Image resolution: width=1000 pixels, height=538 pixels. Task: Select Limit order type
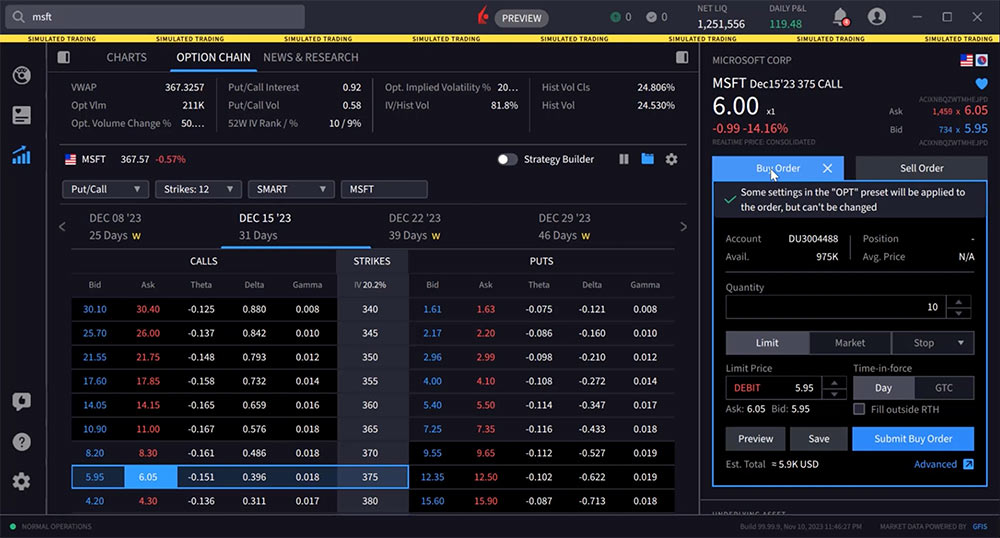tap(767, 343)
